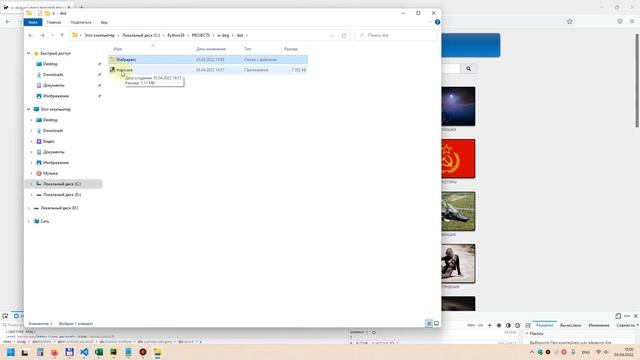Click the Explorer search field
Screen dimensions: 640x360
click(396, 36)
